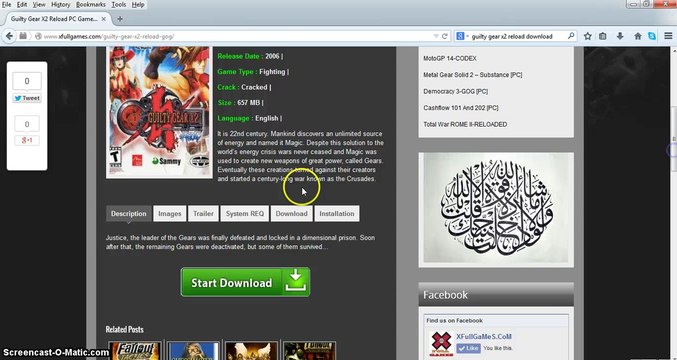Open the Fallout related post thumbnail
The image size is (677, 360).
coord(134,351)
